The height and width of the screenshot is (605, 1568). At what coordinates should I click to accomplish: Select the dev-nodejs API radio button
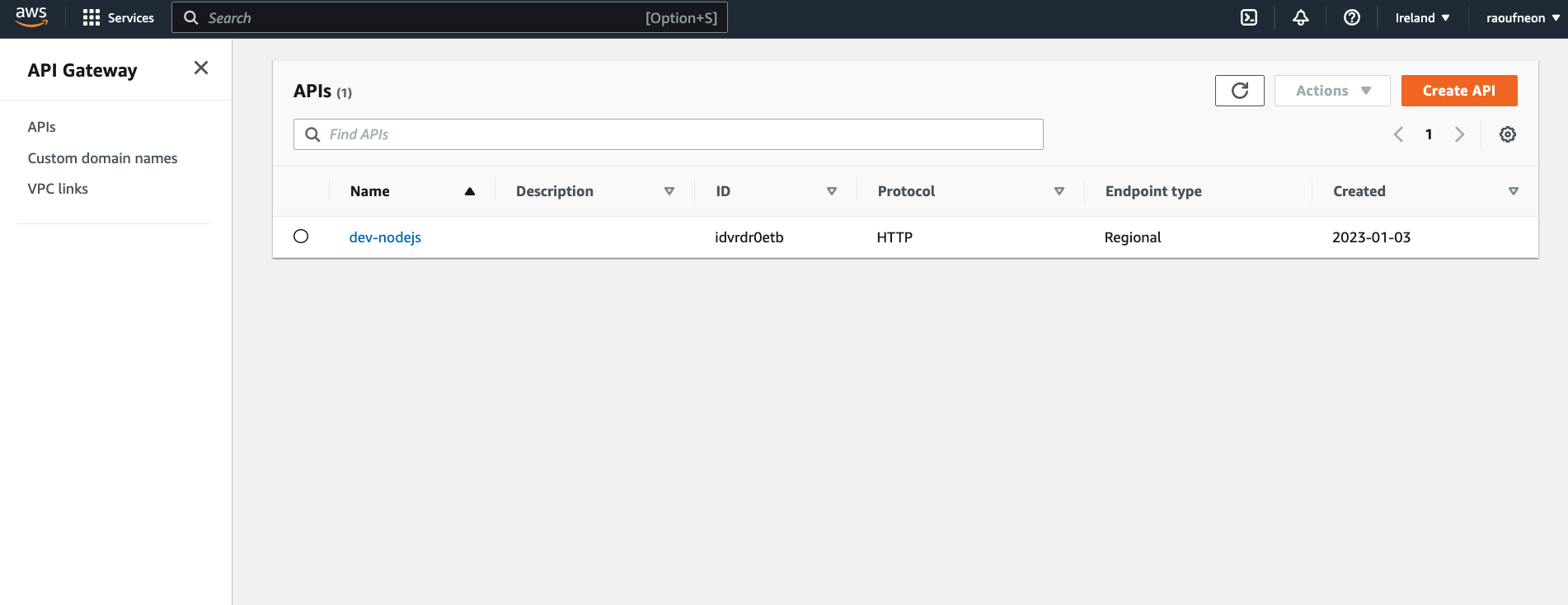301,237
